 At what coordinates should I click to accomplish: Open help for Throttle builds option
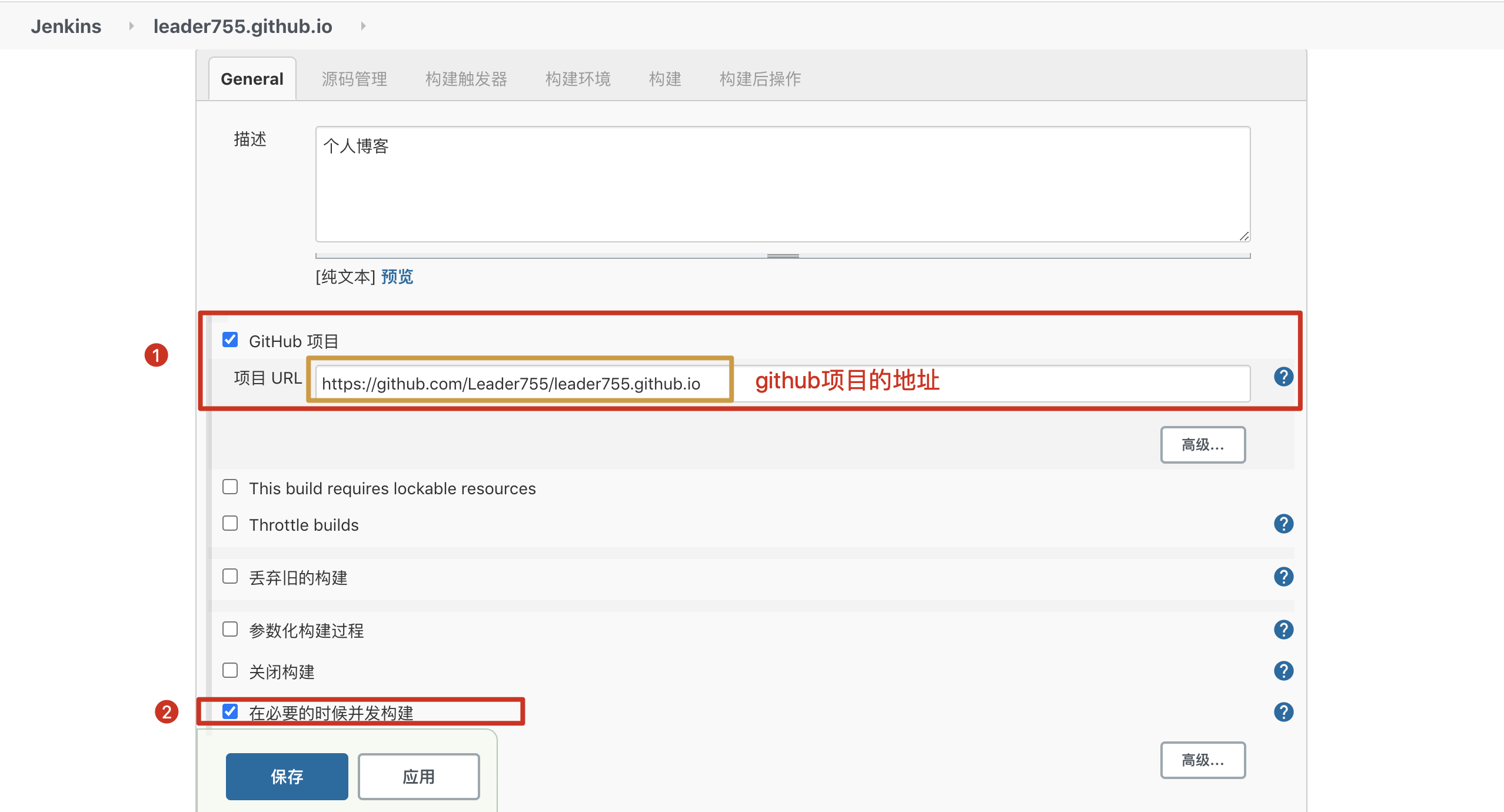(1283, 524)
